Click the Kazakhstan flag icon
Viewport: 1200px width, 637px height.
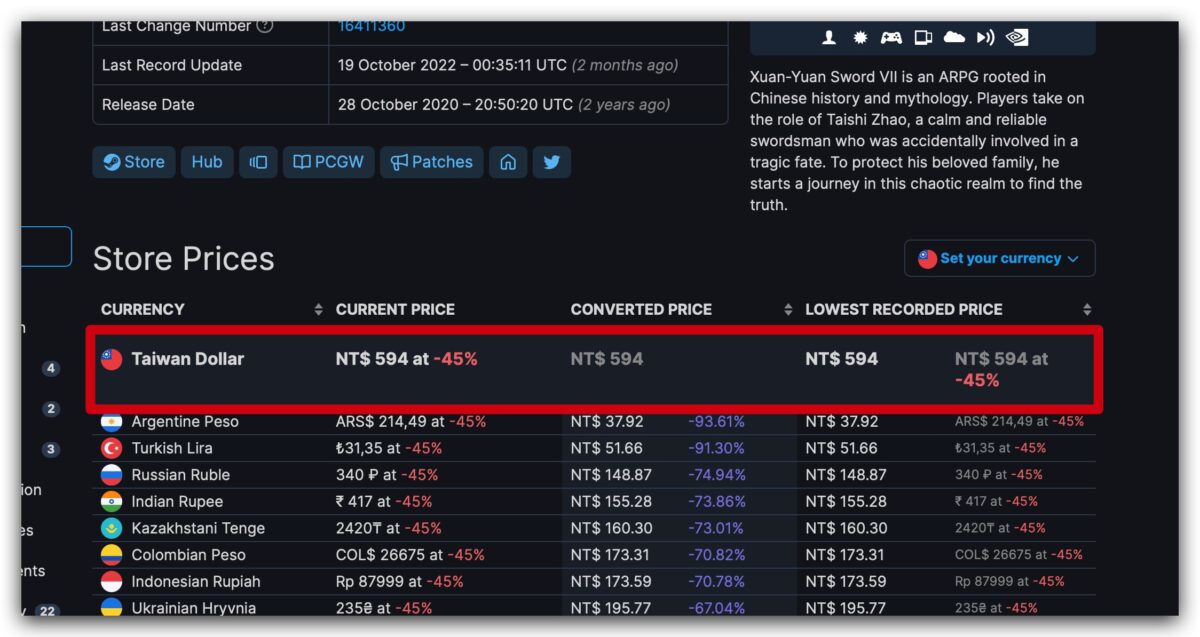[x=111, y=528]
